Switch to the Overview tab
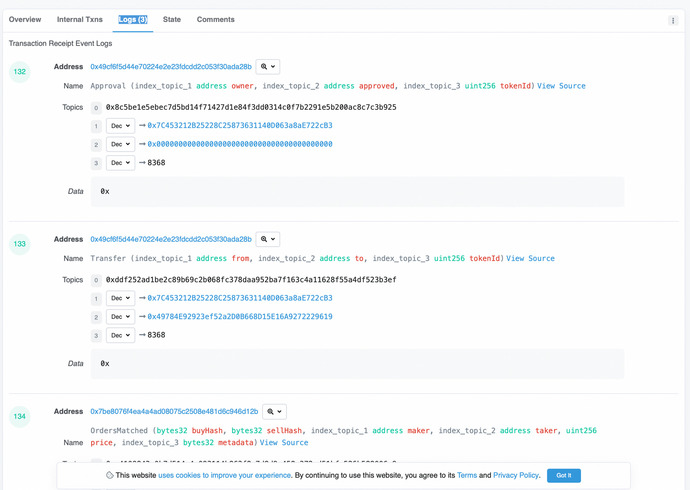 point(25,19)
